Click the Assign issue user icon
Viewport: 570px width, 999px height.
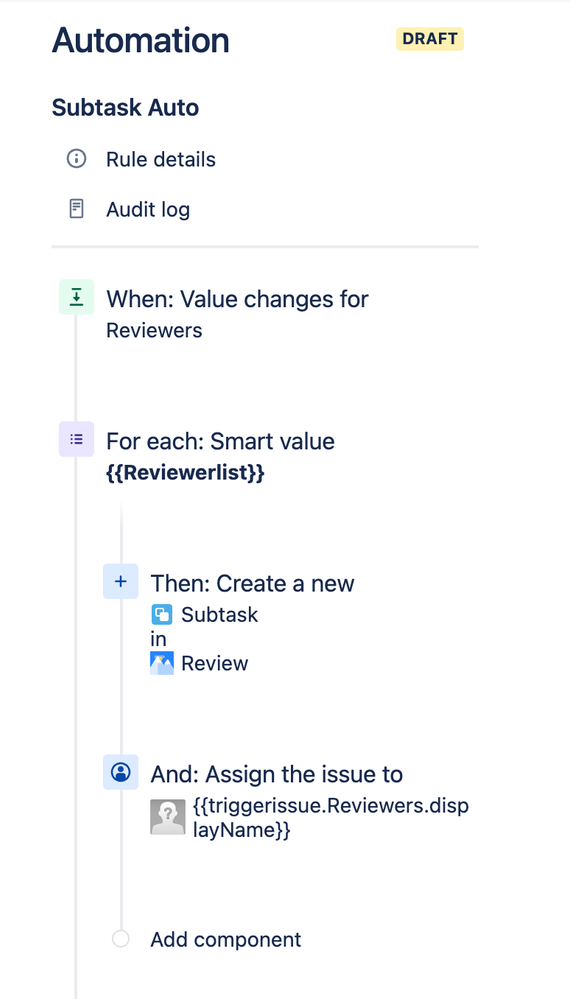tap(120, 772)
